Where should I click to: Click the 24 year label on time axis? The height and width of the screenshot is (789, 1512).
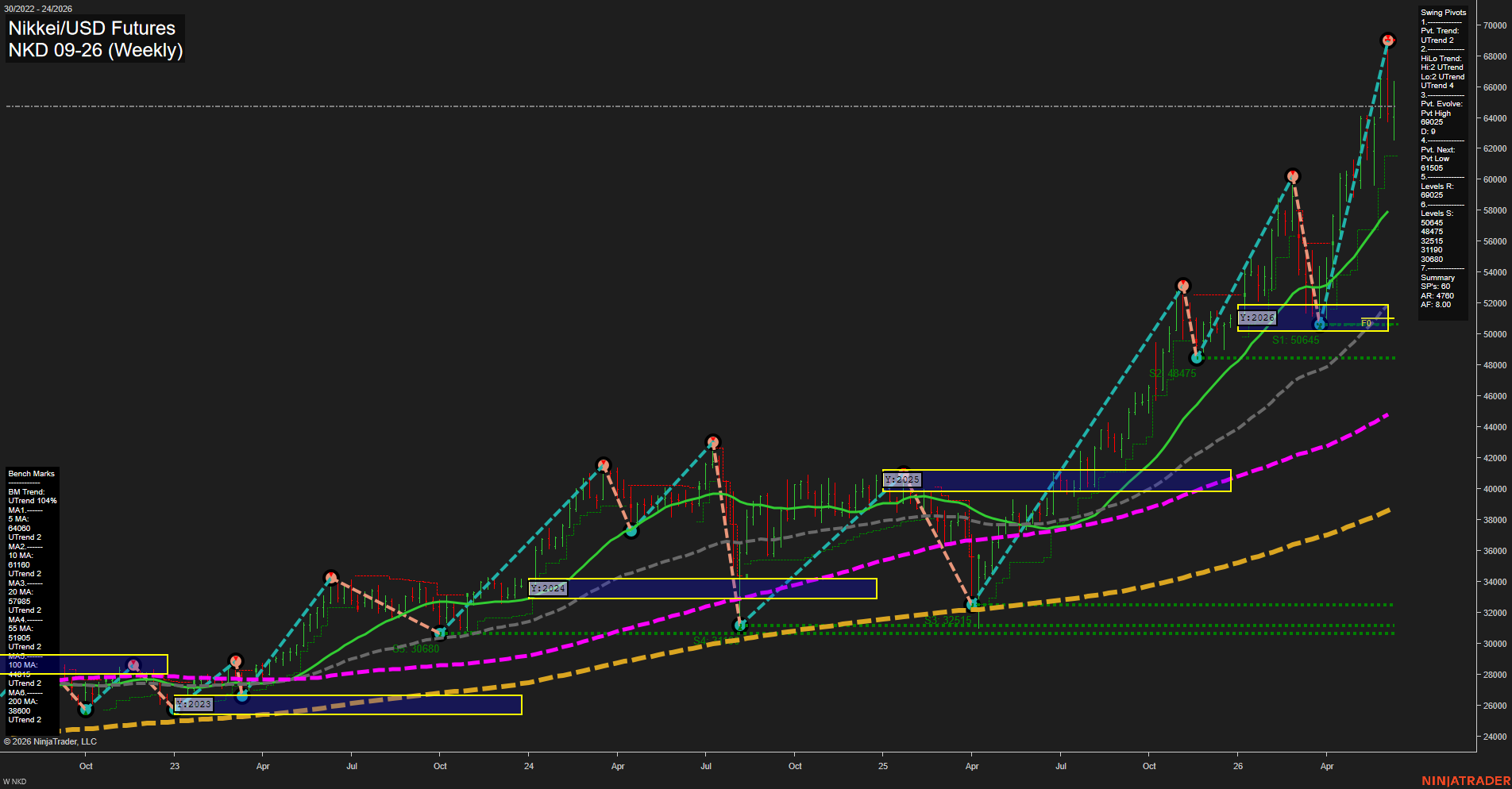pos(529,766)
